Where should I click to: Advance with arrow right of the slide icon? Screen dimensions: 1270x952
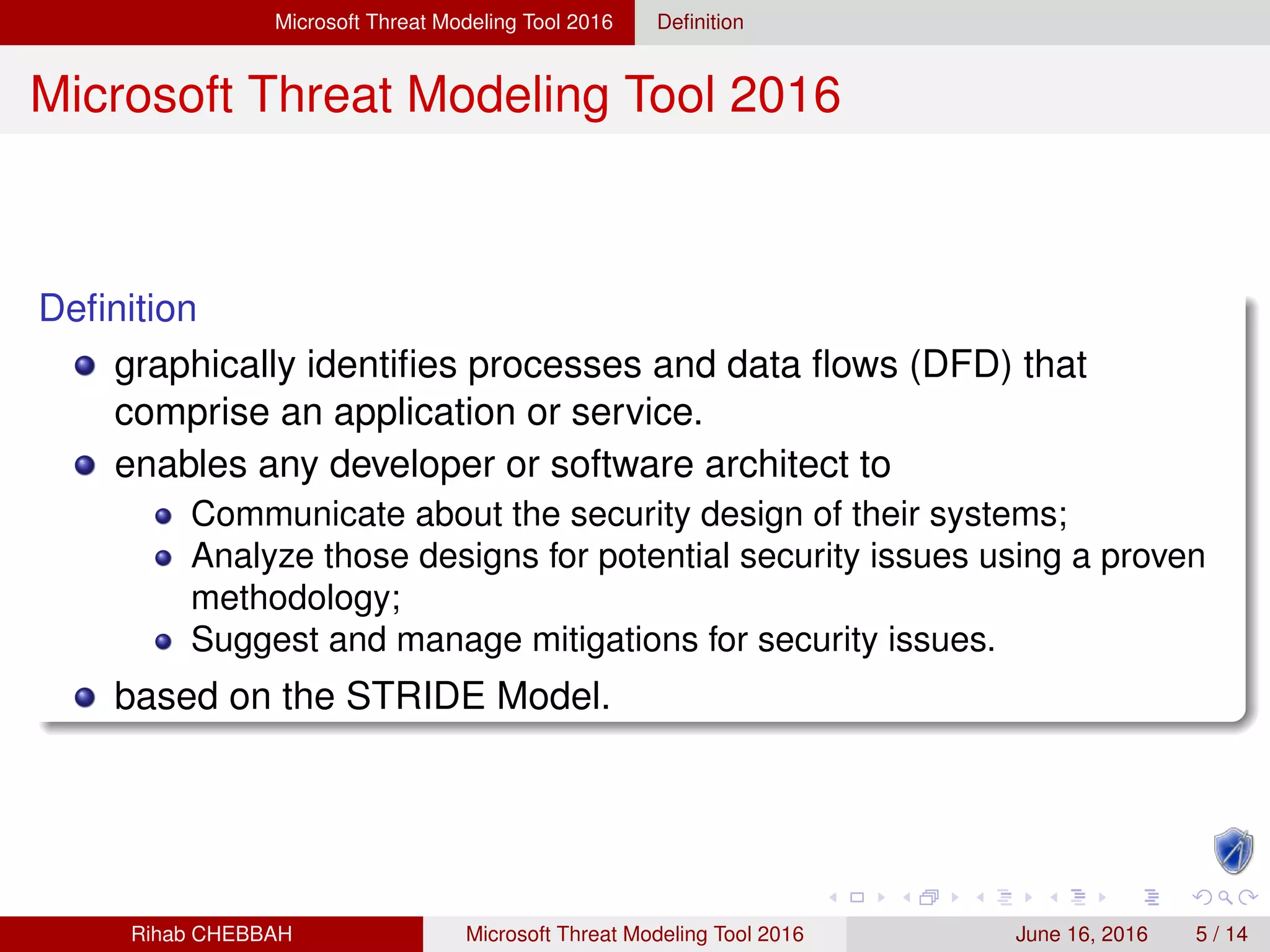pos(881,897)
